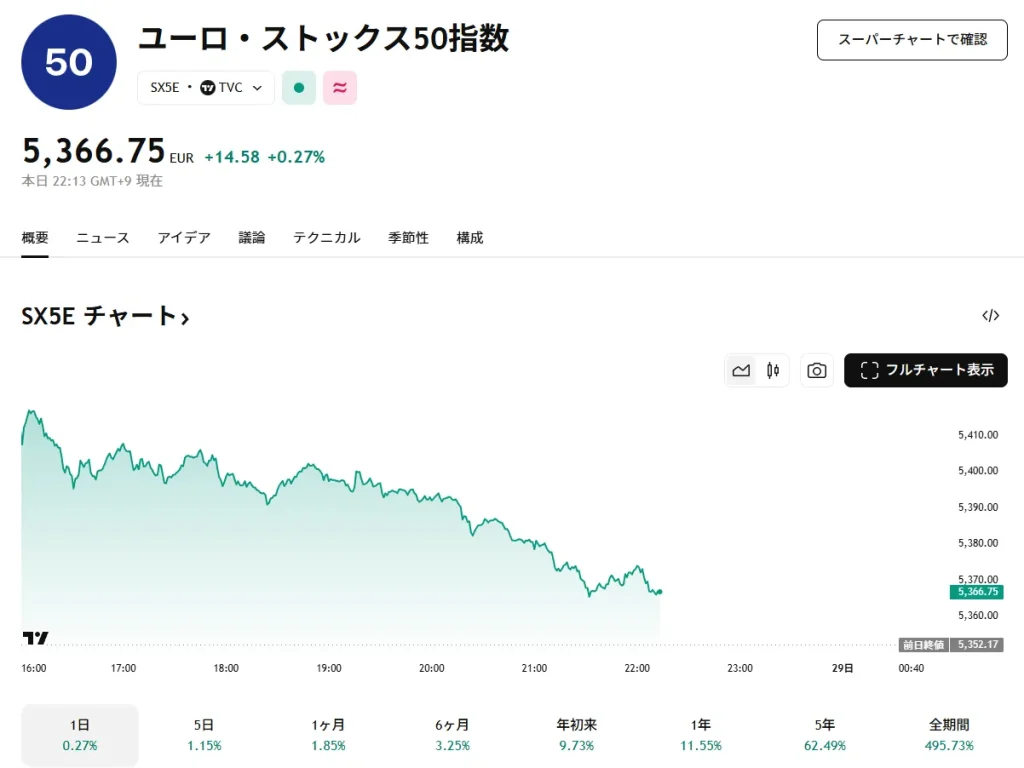Screen dimensions: 1024x768
Task: Expand the SX5E チャート heading link
Action: (x=105, y=316)
